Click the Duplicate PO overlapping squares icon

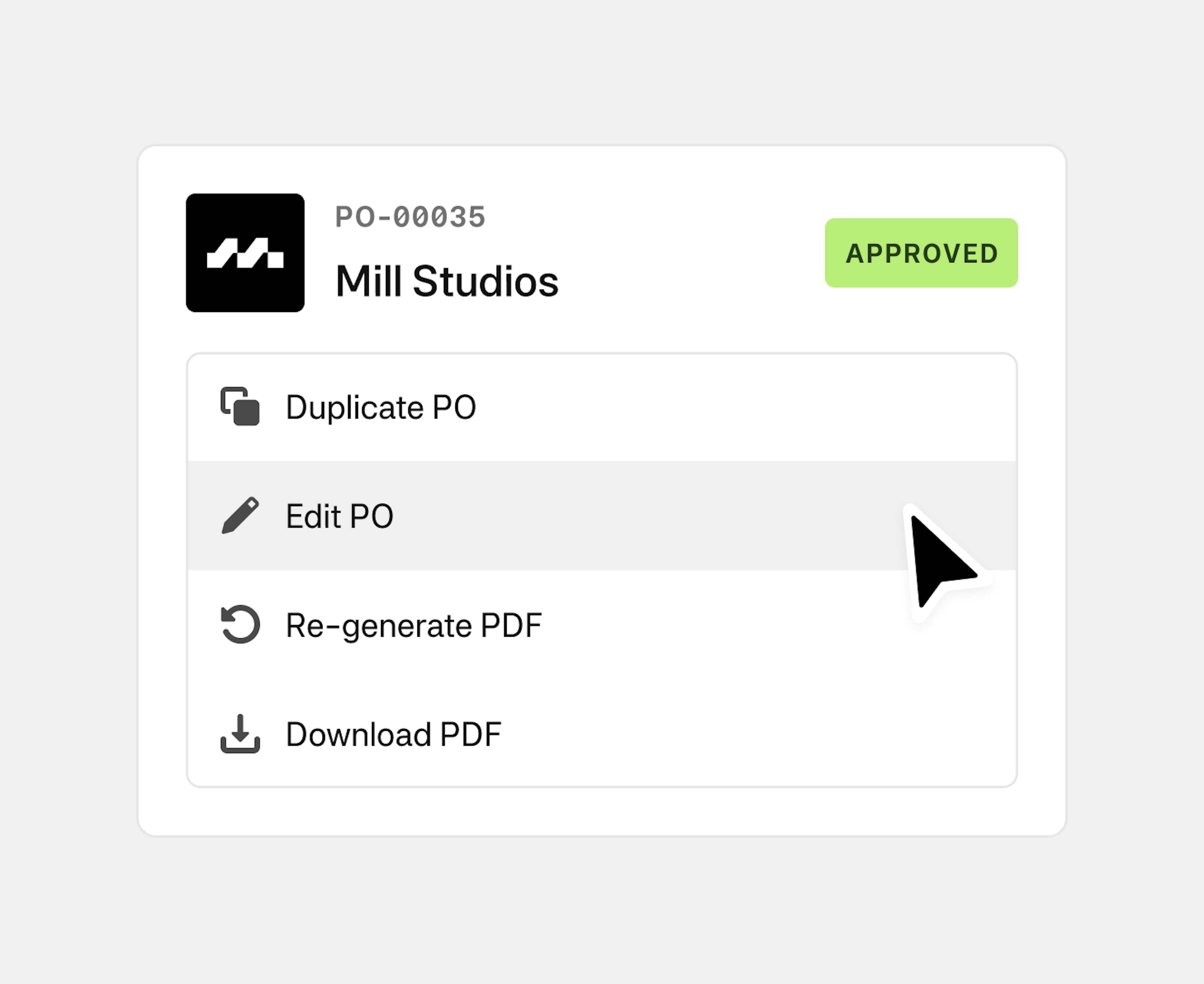pyautogui.click(x=240, y=406)
